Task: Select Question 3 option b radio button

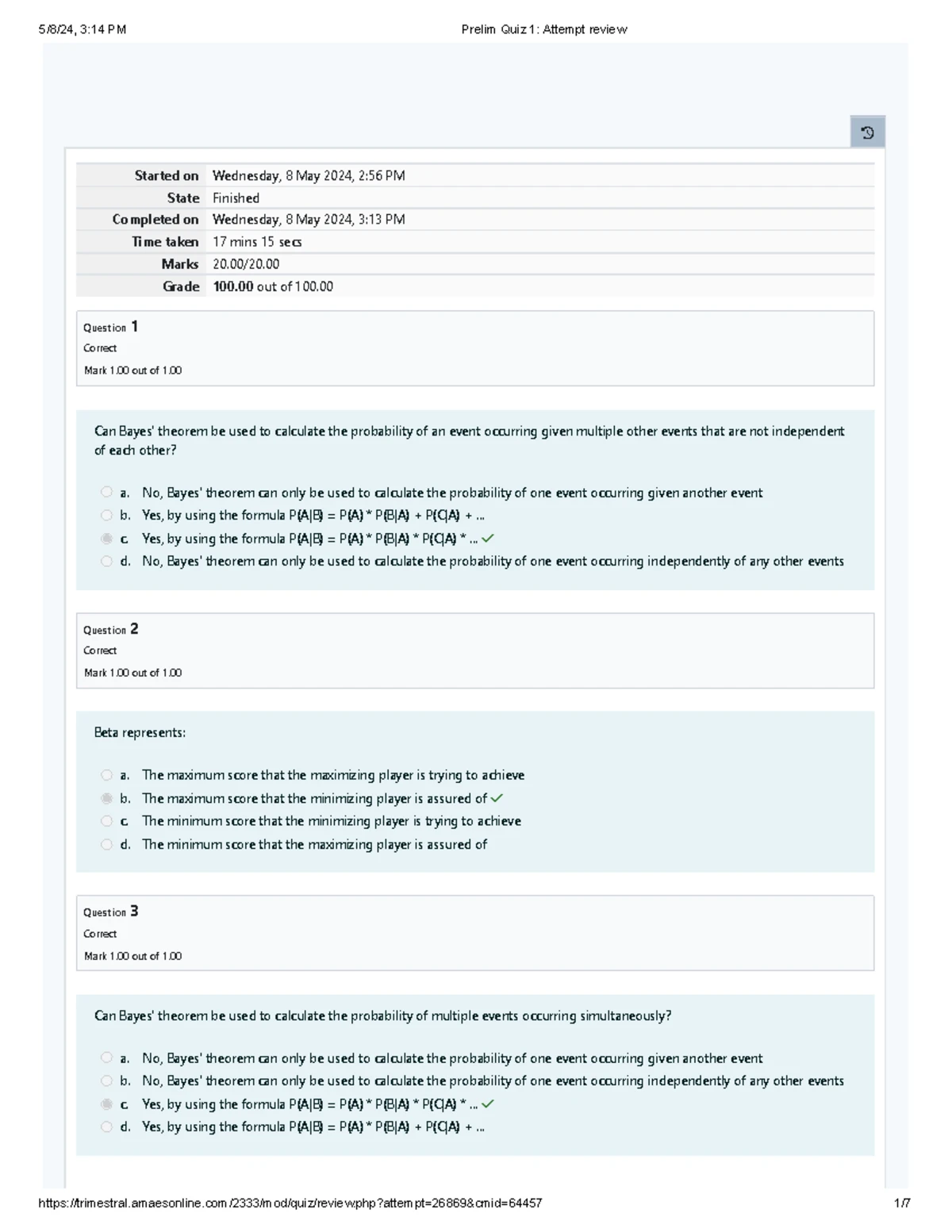Action: pyautogui.click(x=106, y=1081)
